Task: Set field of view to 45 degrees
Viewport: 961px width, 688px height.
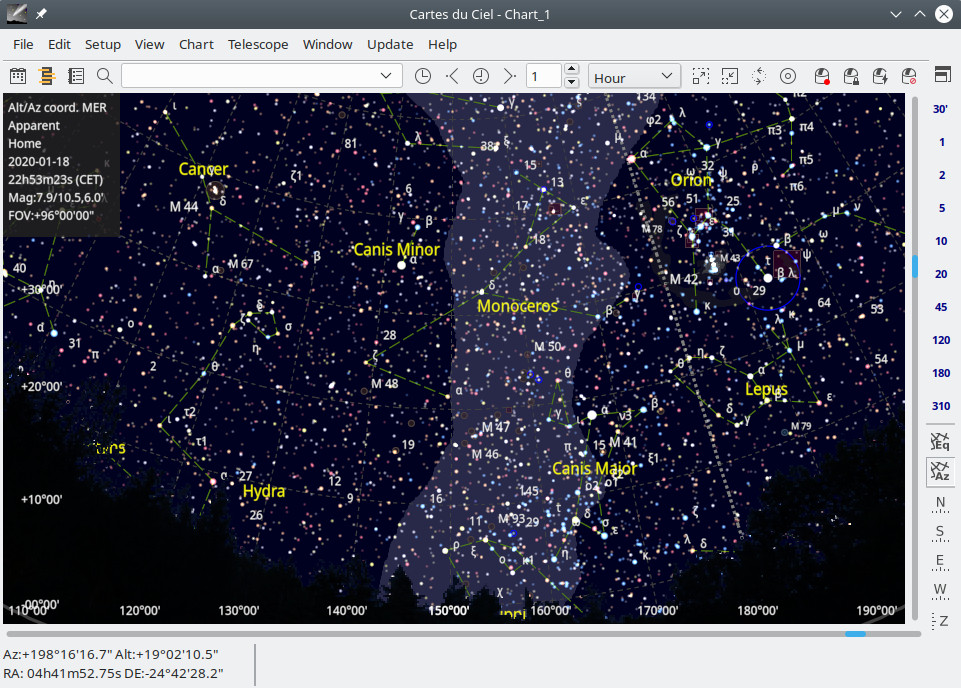Action: (x=941, y=307)
